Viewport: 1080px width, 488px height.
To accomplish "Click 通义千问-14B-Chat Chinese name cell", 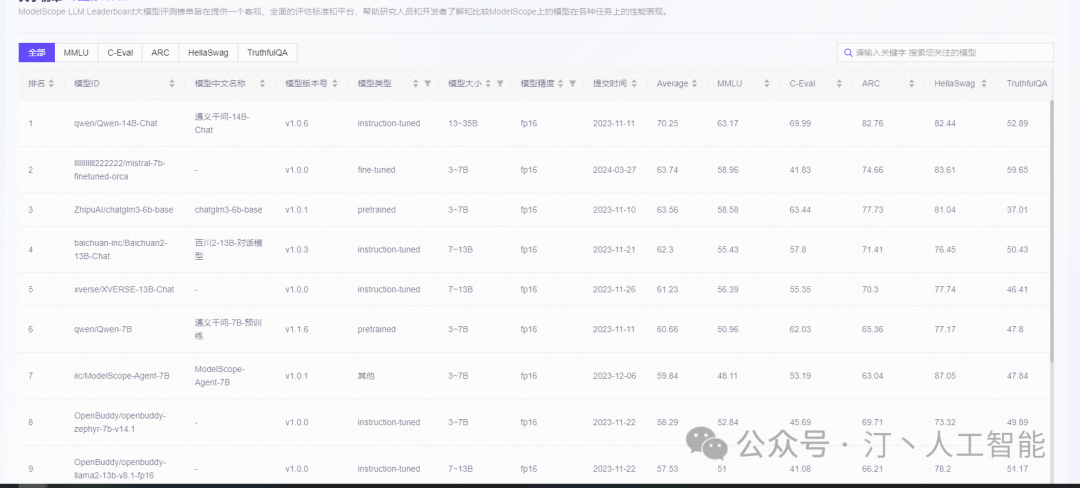I will click(222, 123).
